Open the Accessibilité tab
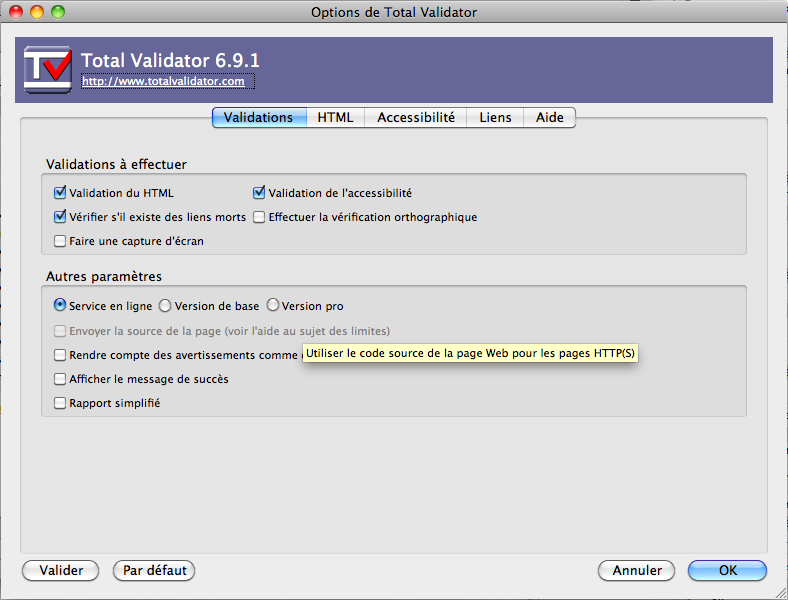The height and width of the screenshot is (600, 788). (x=416, y=118)
